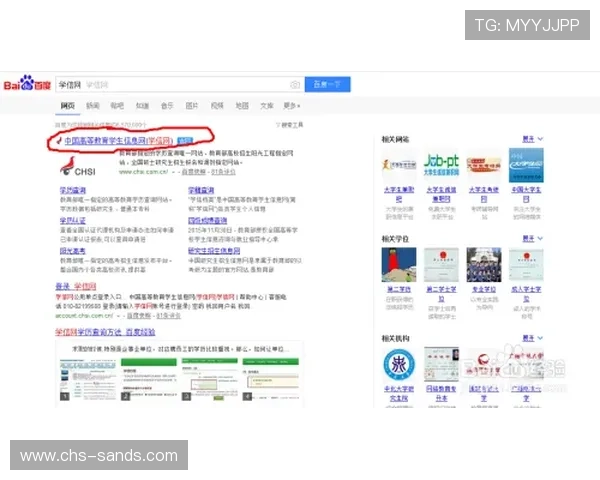Screen dimensions: 600x480
Task: Open the 第二学士学位 certificate thumbnail
Action: (441, 264)
